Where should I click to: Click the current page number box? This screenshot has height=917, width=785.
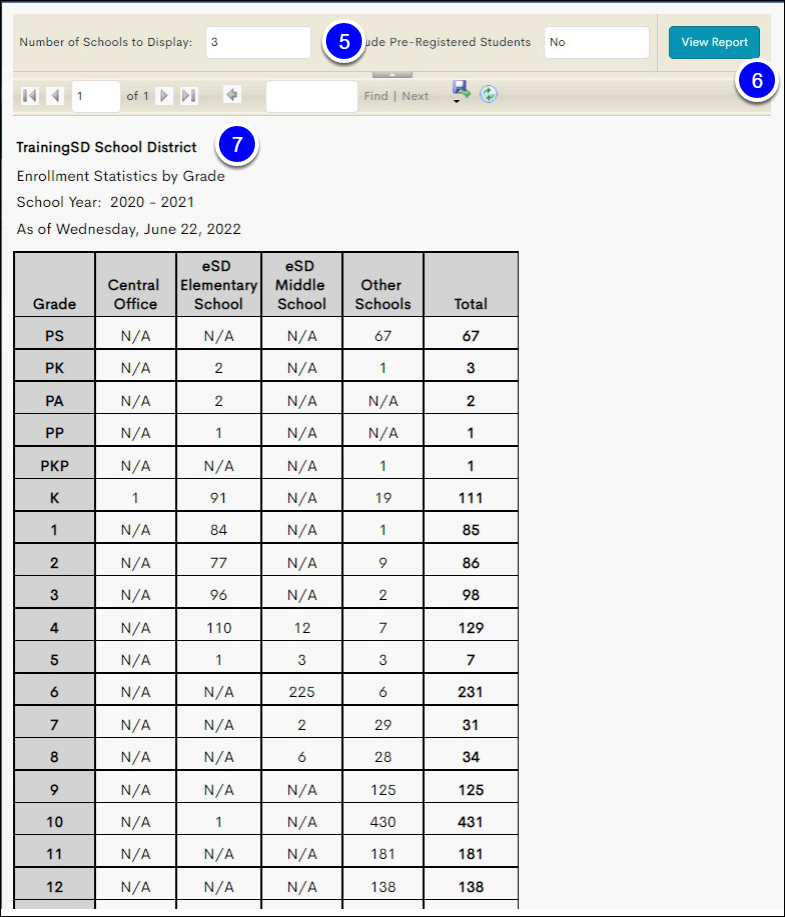[96, 96]
